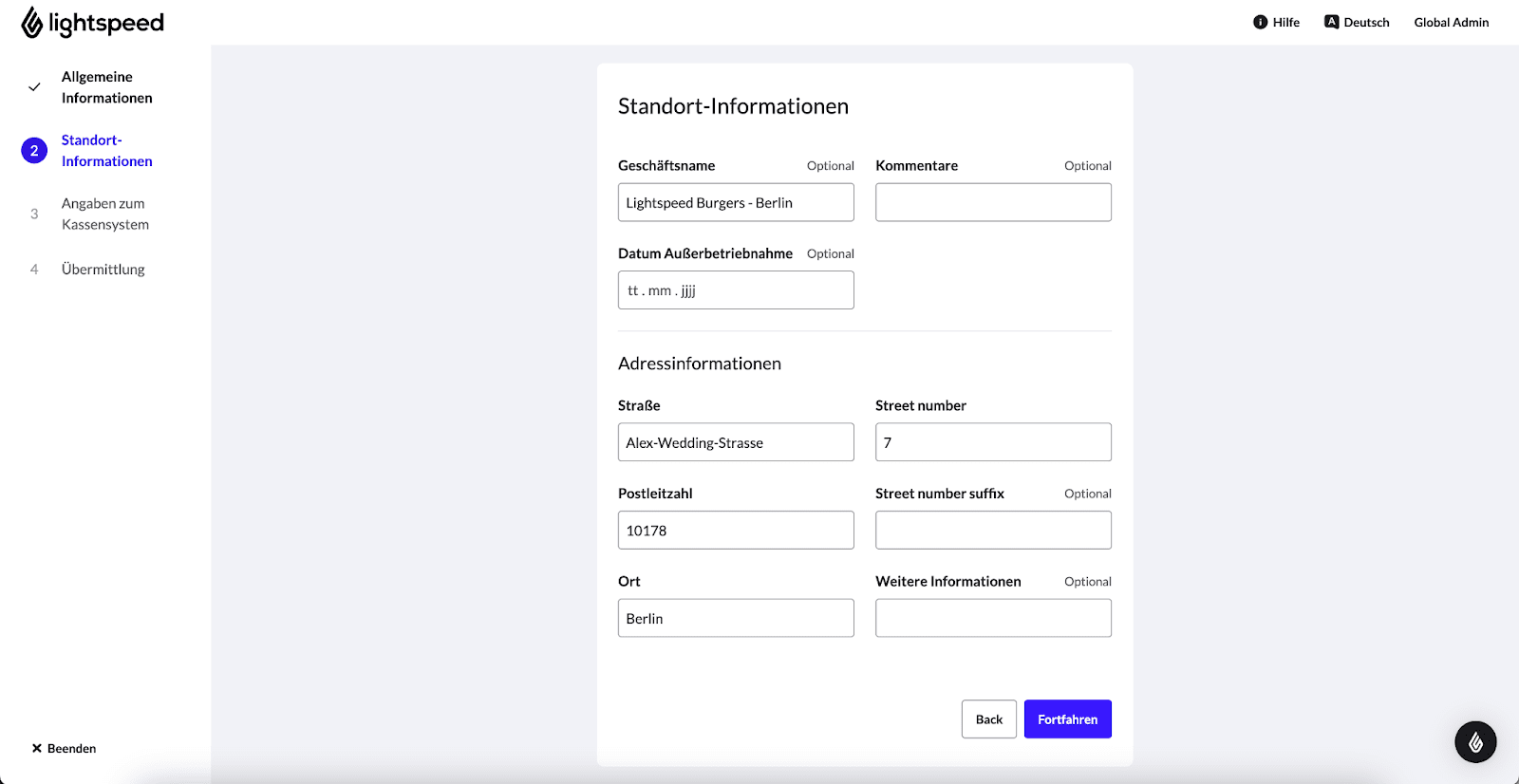Image resolution: width=1519 pixels, height=784 pixels.
Task: Open the Hilfe info icon
Action: 1260,22
